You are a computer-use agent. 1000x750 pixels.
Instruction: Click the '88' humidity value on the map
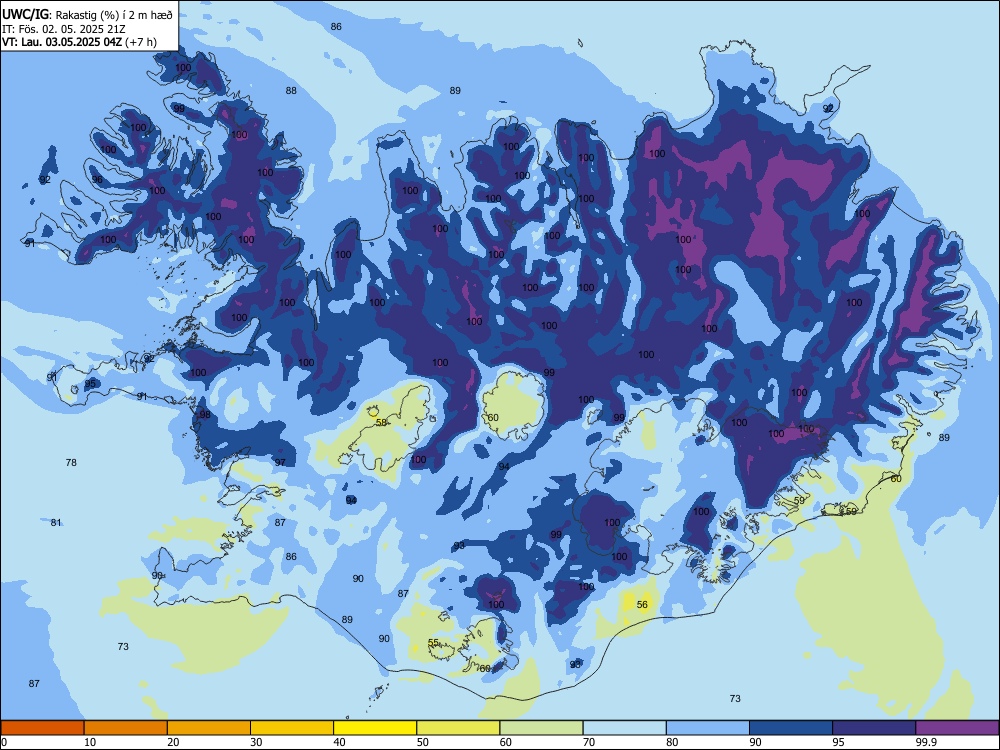pos(291,91)
